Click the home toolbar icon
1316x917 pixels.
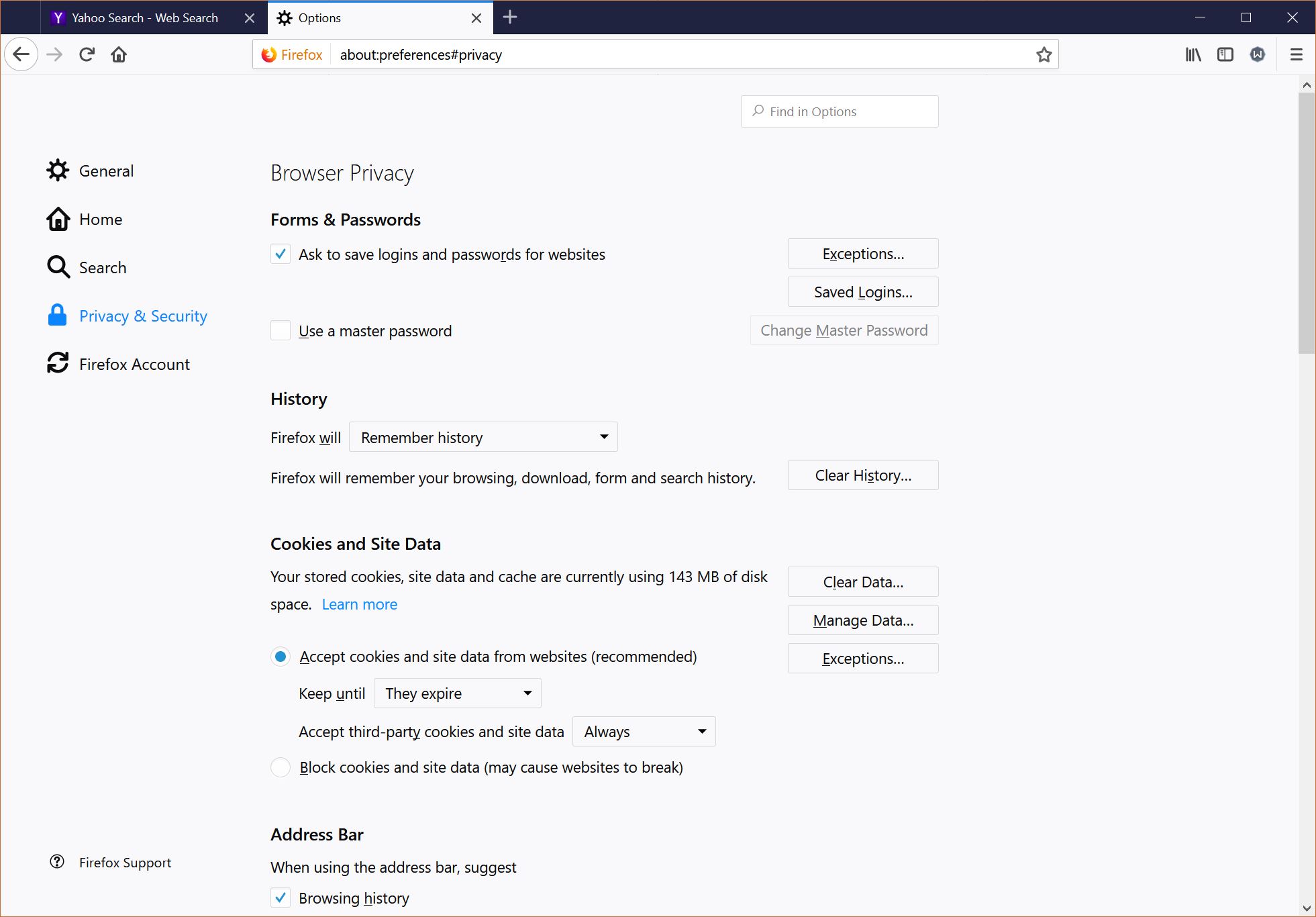(x=119, y=54)
